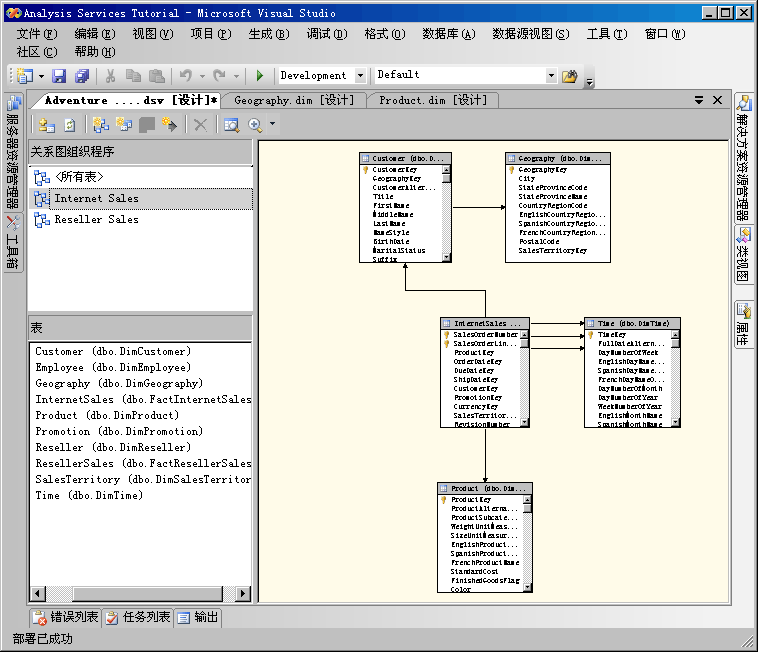This screenshot has height=652, width=758.
Task: Open the 输出 output panel tab
Action: (x=198, y=617)
